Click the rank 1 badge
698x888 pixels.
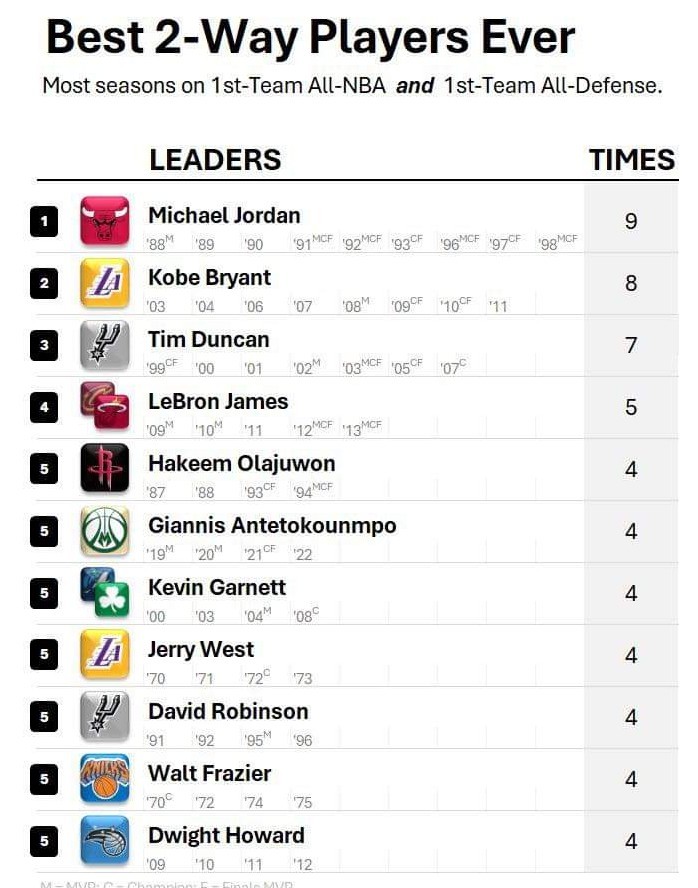(44, 221)
